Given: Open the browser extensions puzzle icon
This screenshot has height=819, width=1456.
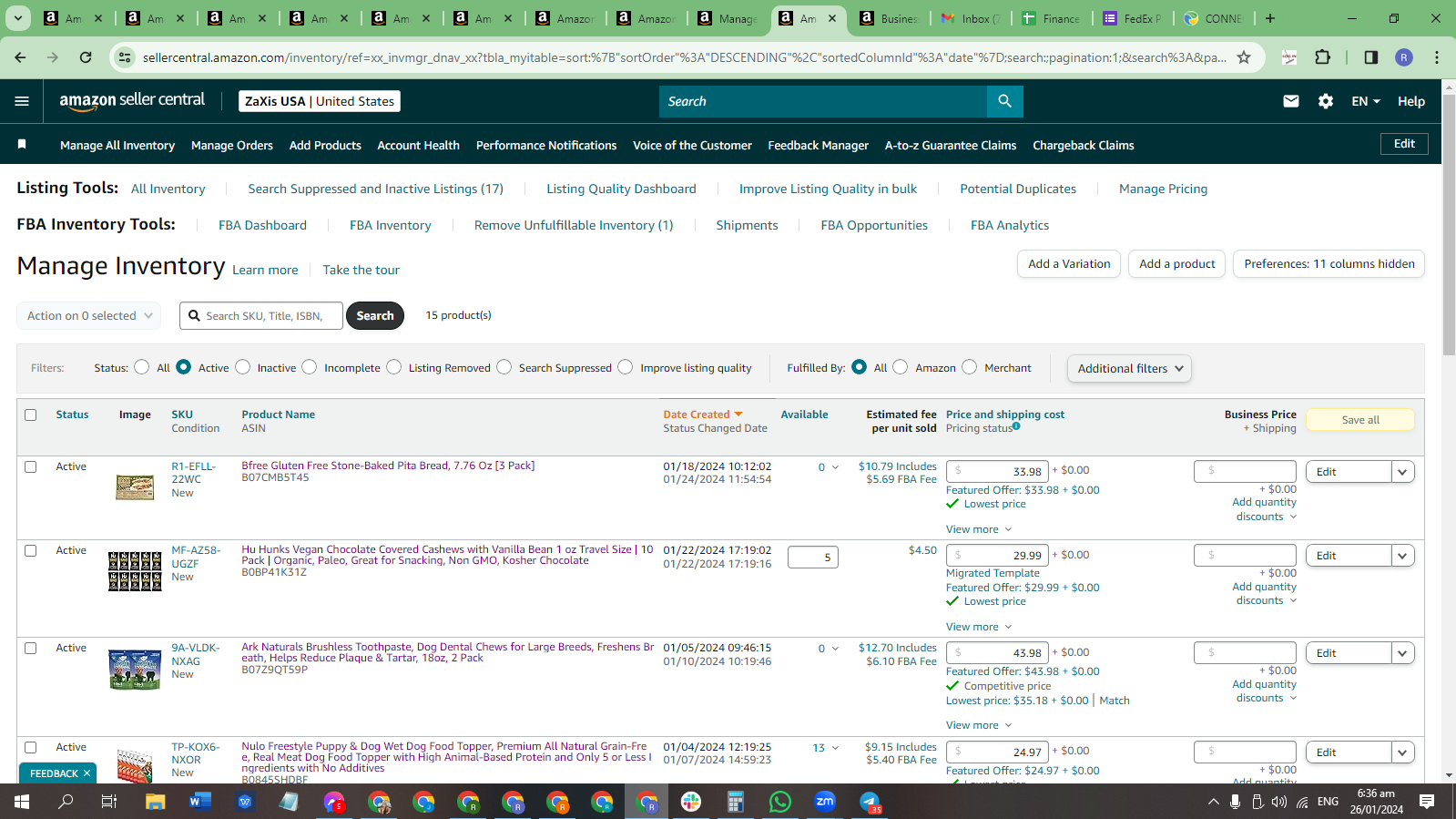Looking at the screenshot, I should 1322,57.
